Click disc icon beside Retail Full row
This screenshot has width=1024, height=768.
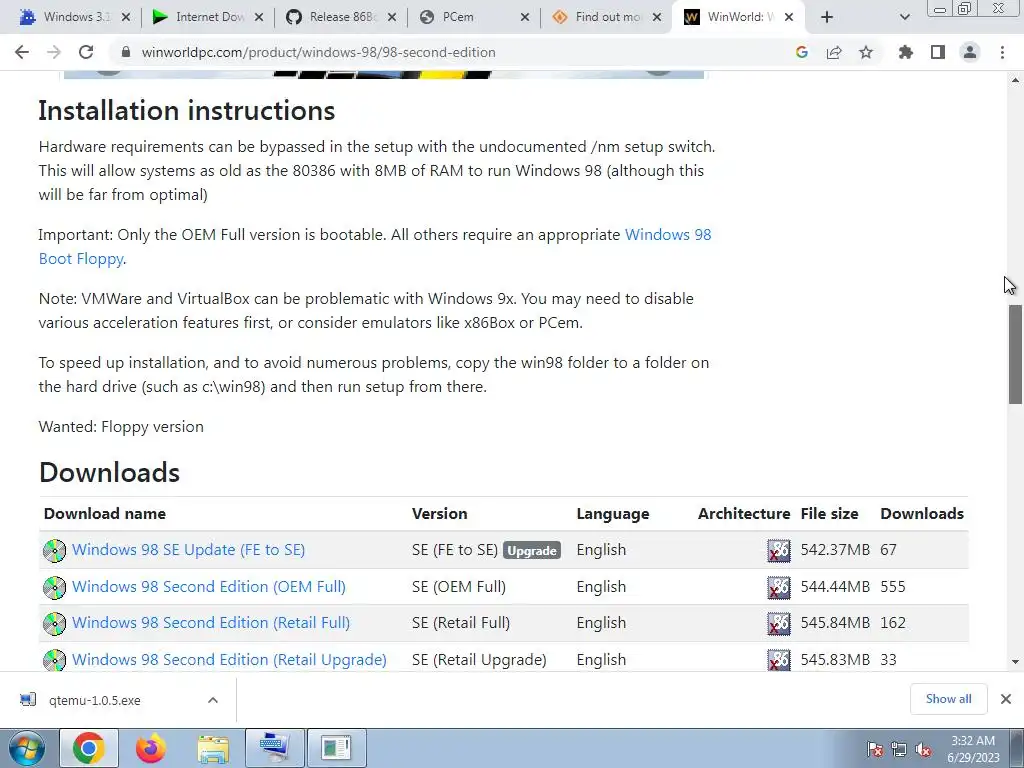tap(54, 624)
